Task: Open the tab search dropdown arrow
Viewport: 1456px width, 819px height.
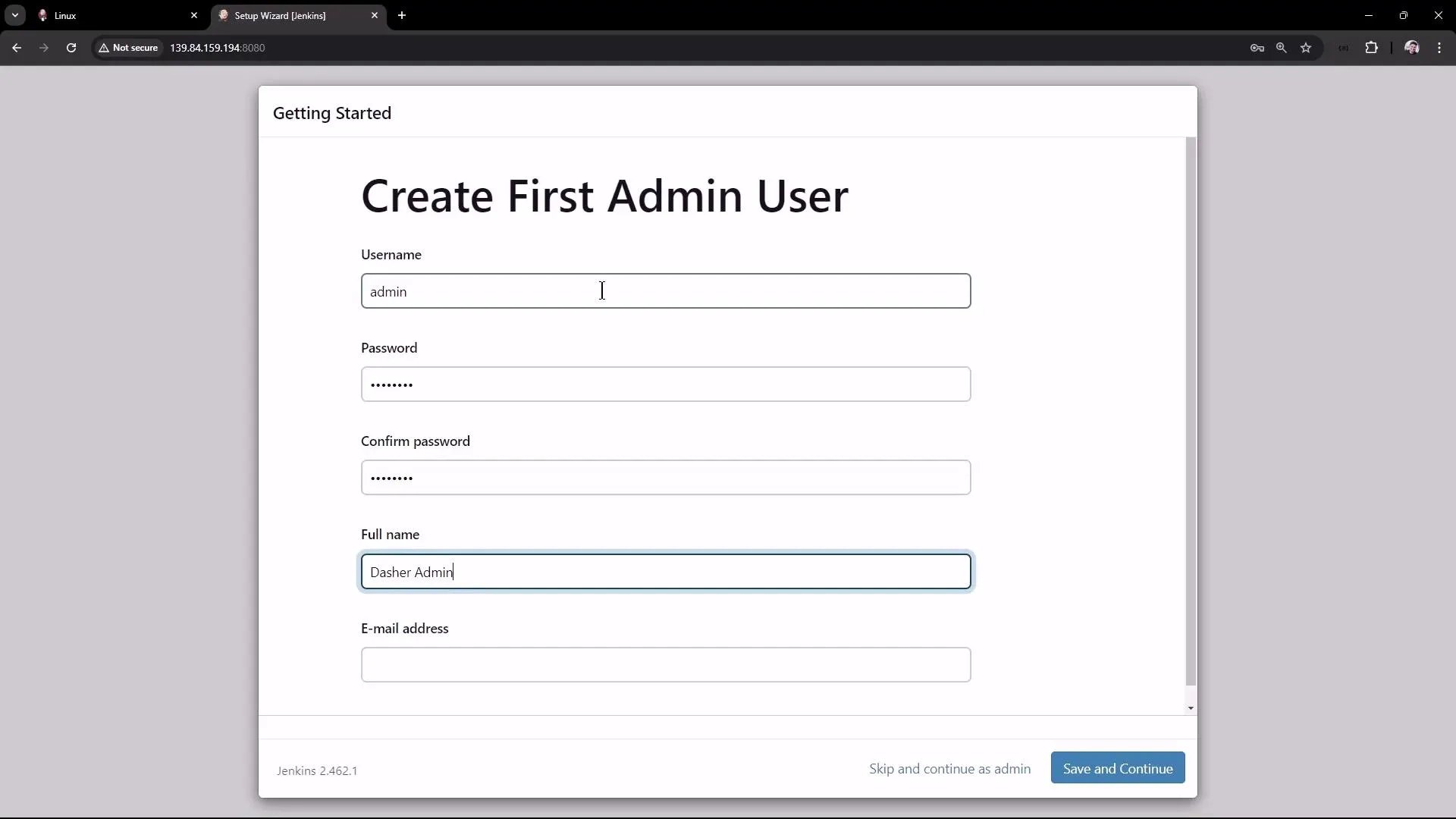Action: (x=14, y=15)
